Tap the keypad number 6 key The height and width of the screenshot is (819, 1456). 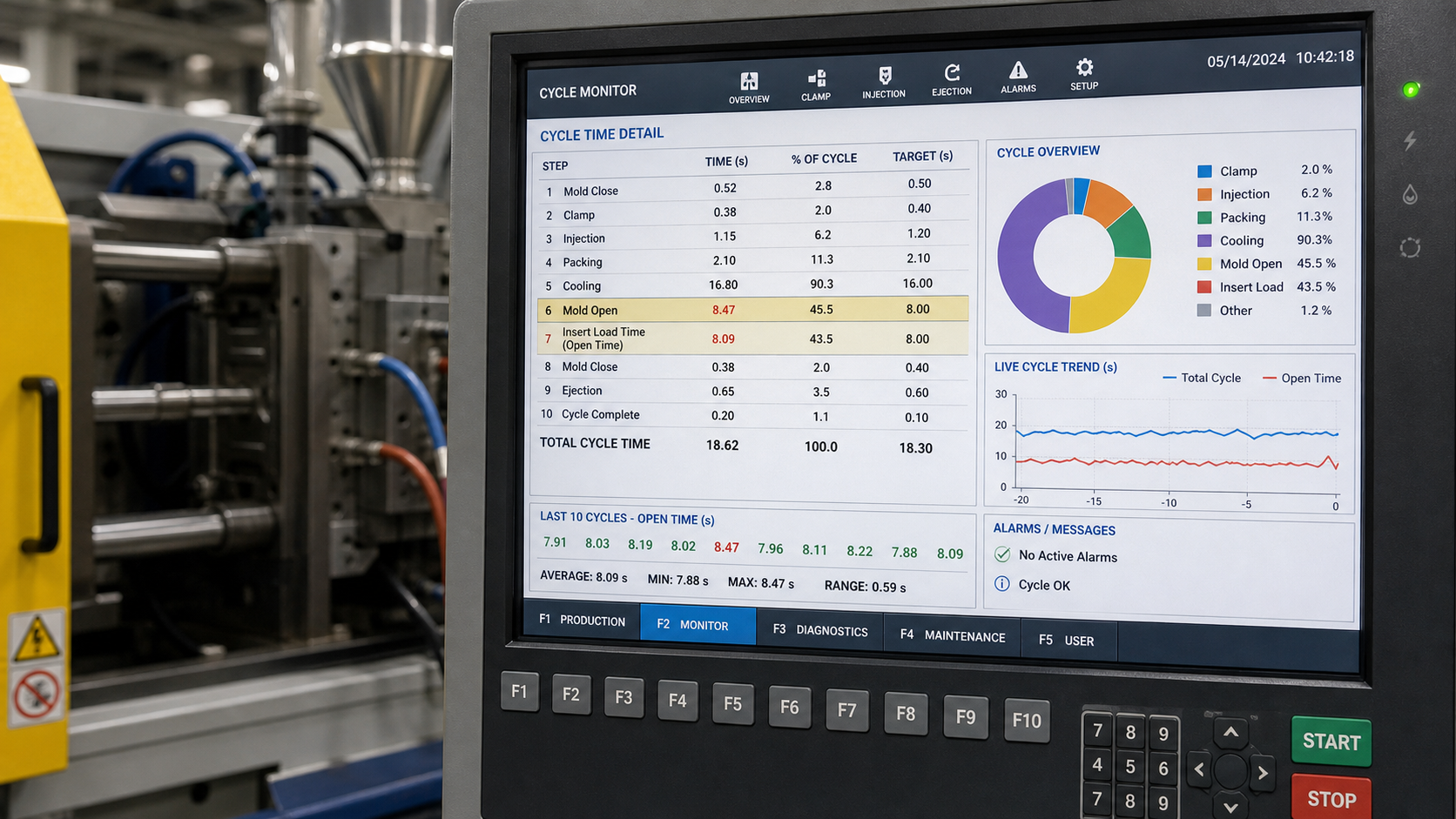(1163, 769)
